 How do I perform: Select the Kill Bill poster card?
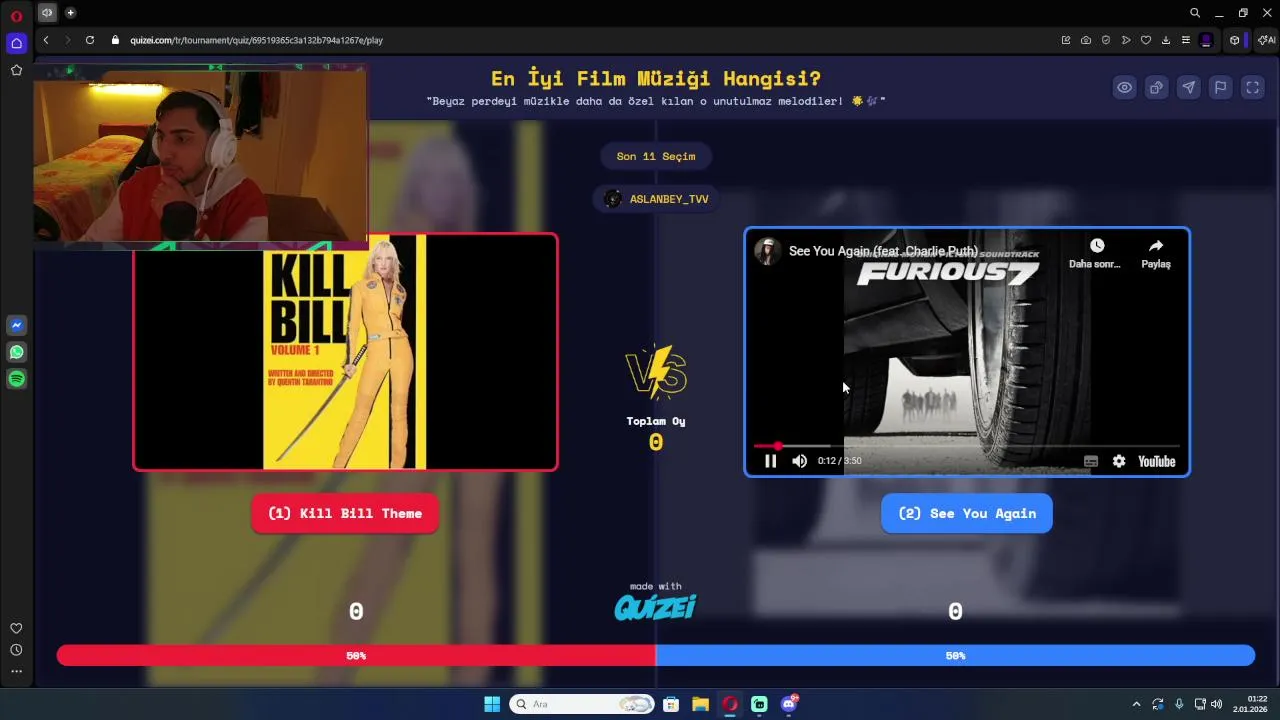(x=345, y=352)
